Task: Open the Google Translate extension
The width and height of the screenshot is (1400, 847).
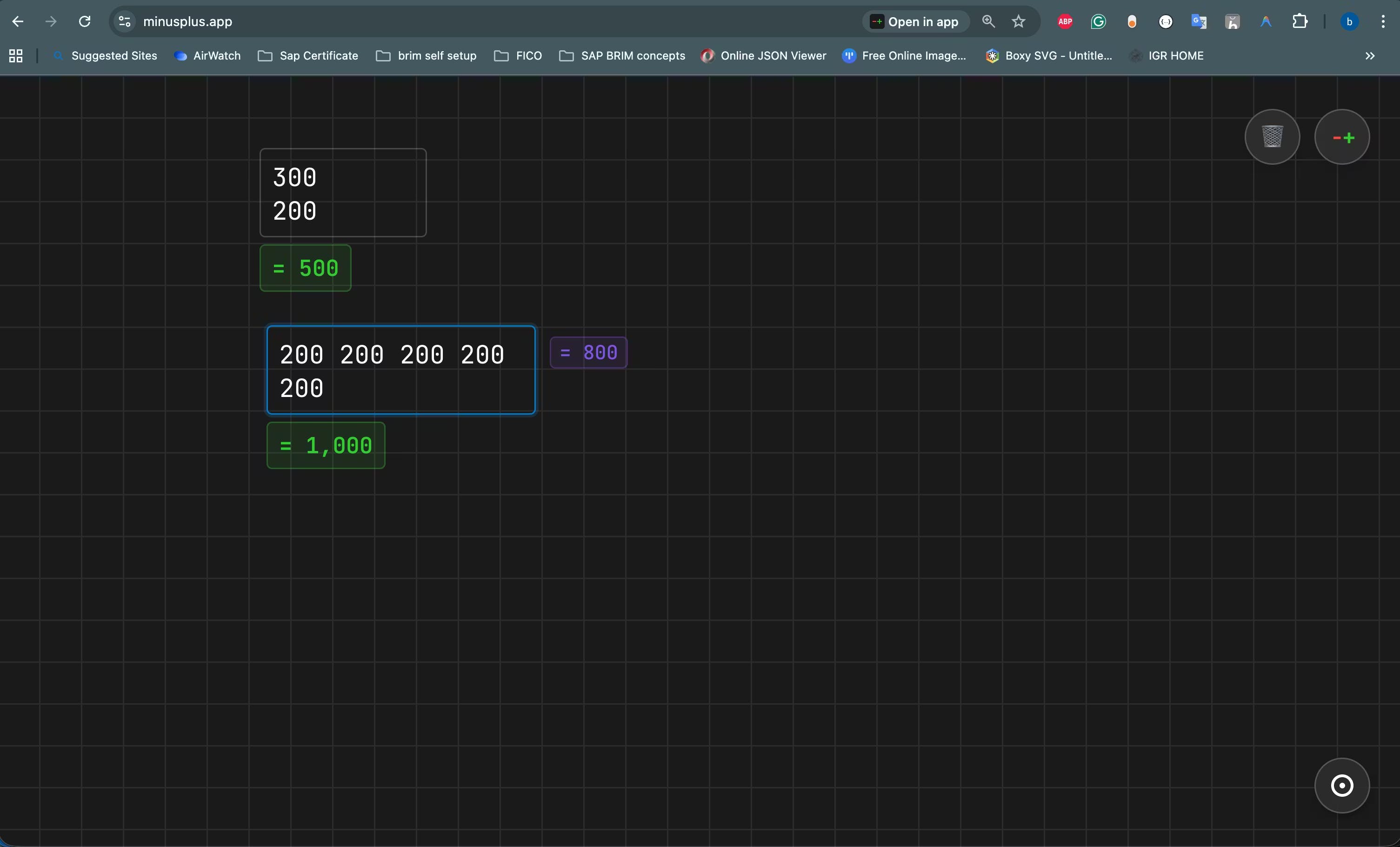Action: (x=1199, y=21)
